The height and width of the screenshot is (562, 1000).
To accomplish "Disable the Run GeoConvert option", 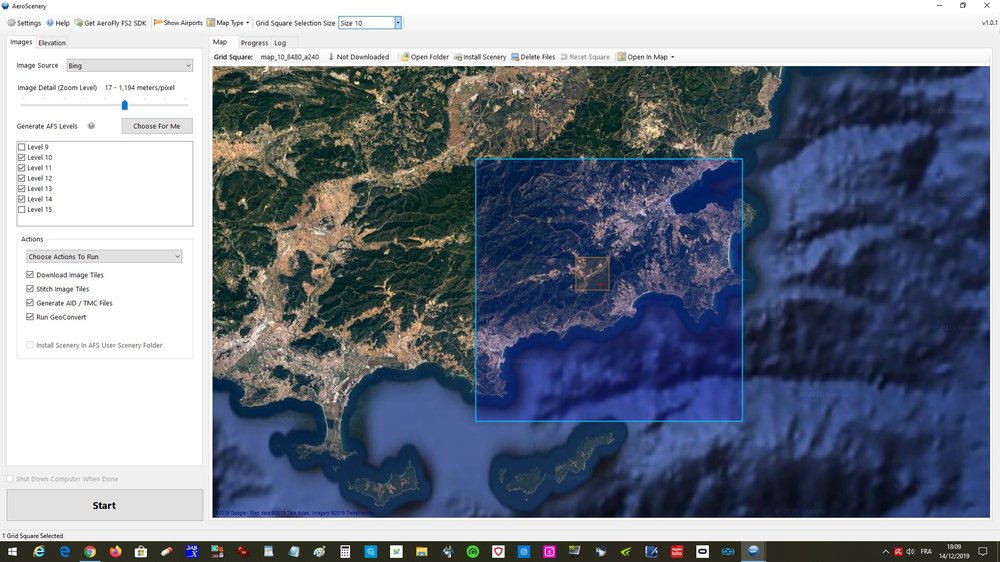I will pos(30,317).
